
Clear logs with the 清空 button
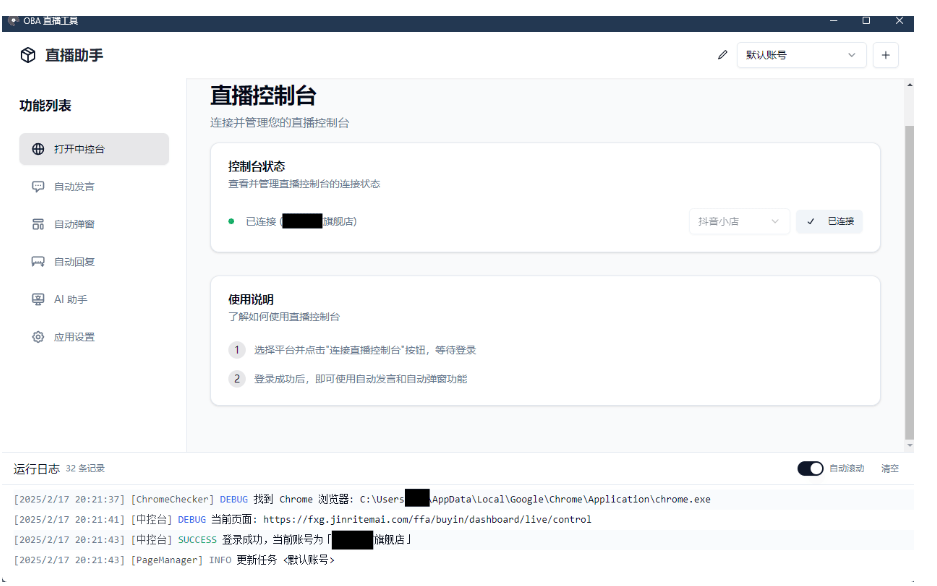[x=891, y=467]
